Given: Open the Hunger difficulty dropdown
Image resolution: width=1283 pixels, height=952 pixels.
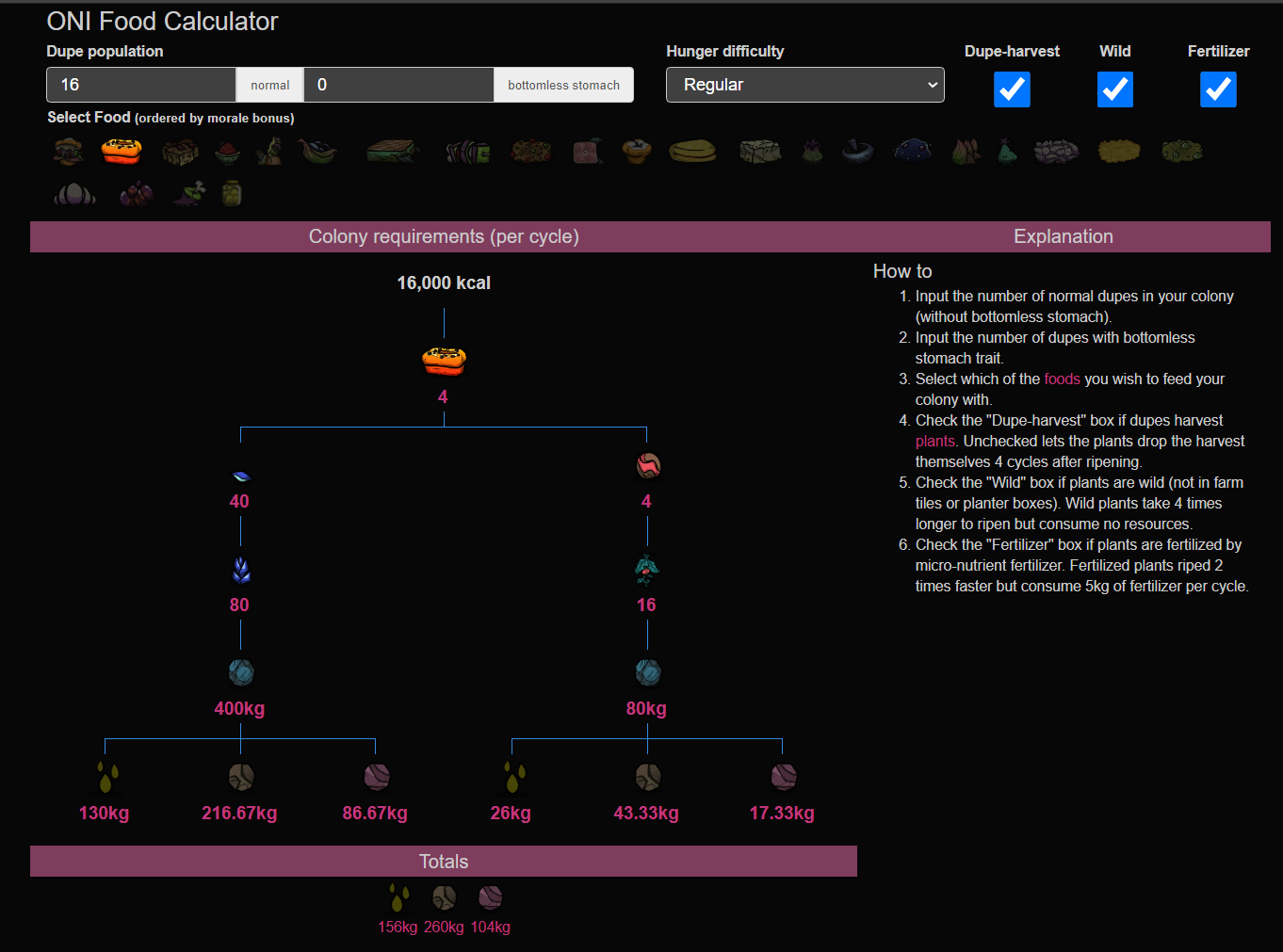Looking at the screenshot, I should click(804, 85).
